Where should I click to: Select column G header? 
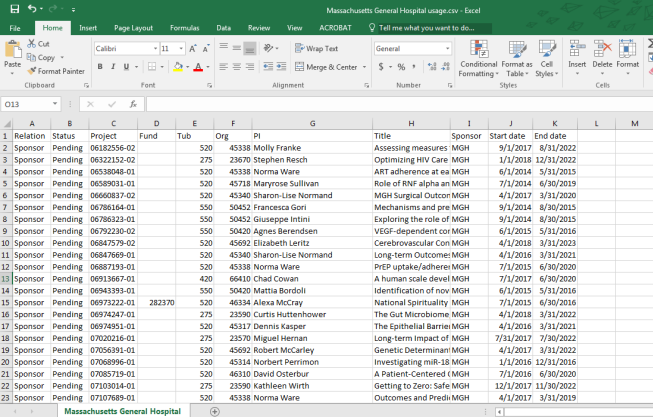pyautogui.click(x=312, y=123)
